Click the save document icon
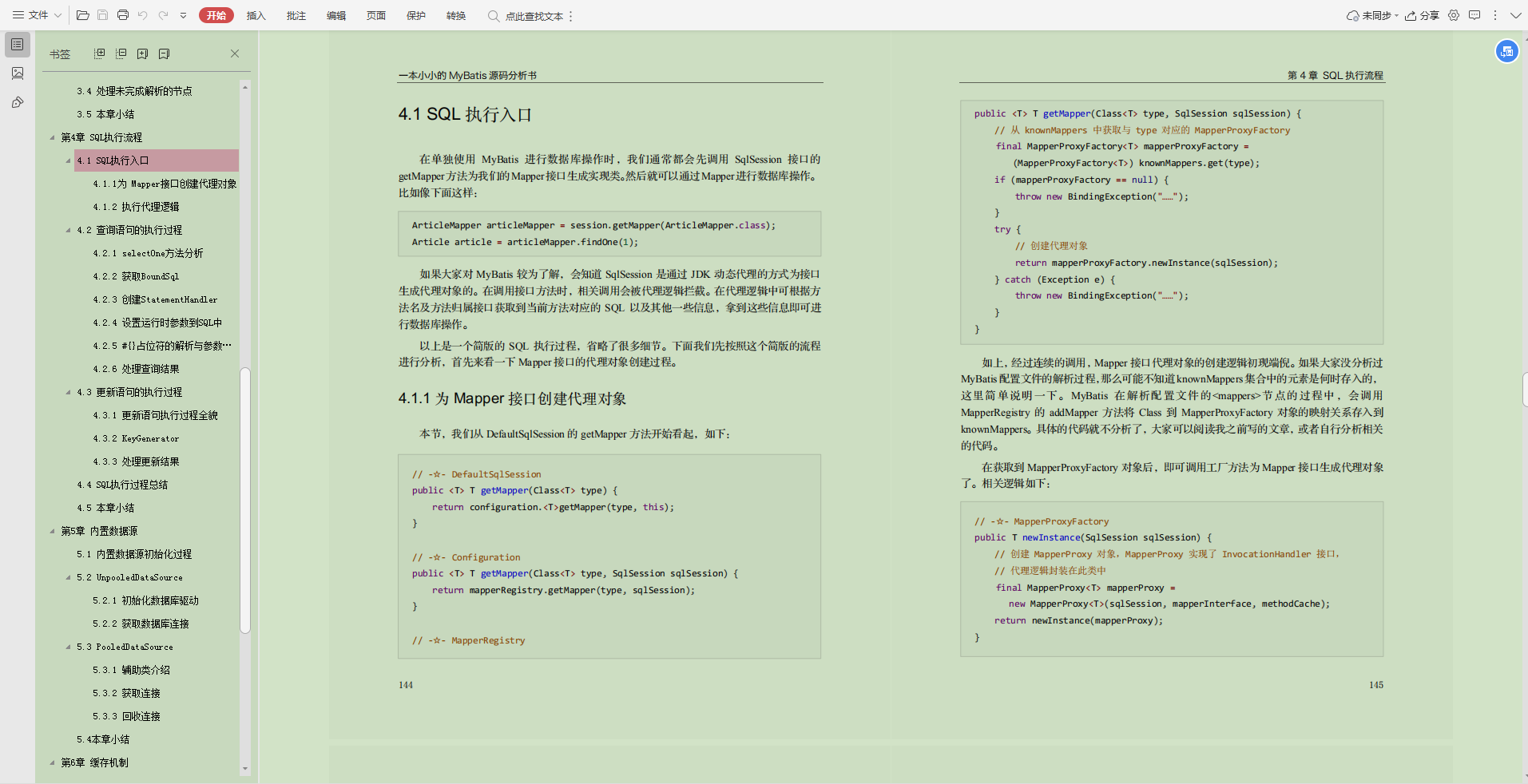Image resolution: width=1528 pixels, height=784 pixels. click(x=102, y=15)
